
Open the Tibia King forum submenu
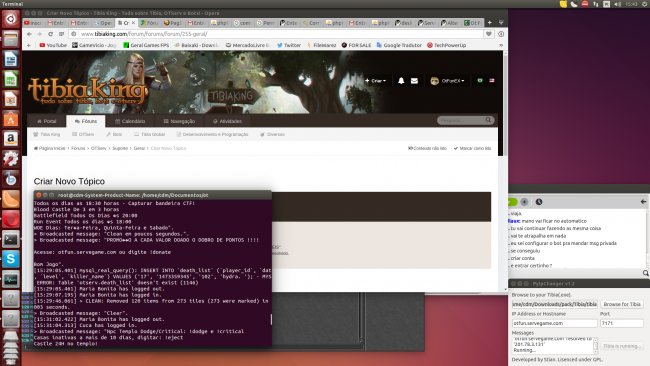coord(46,134)
